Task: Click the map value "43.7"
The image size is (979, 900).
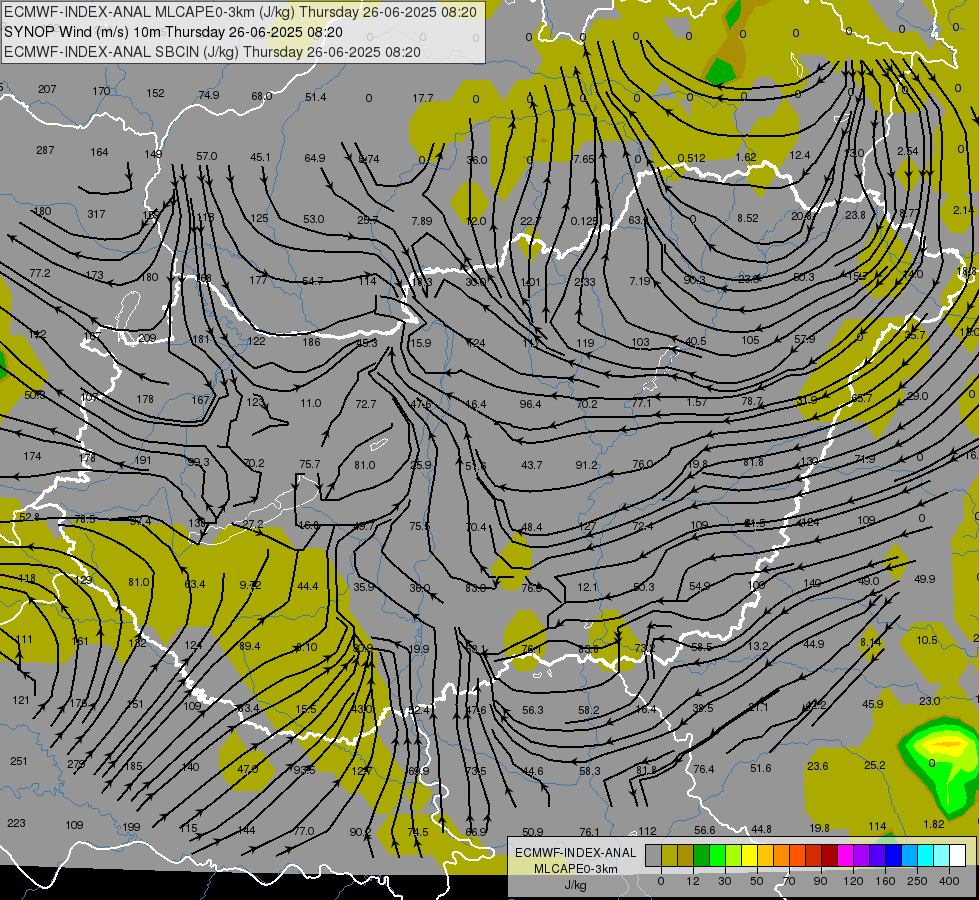Action: (x=531, y=465)
